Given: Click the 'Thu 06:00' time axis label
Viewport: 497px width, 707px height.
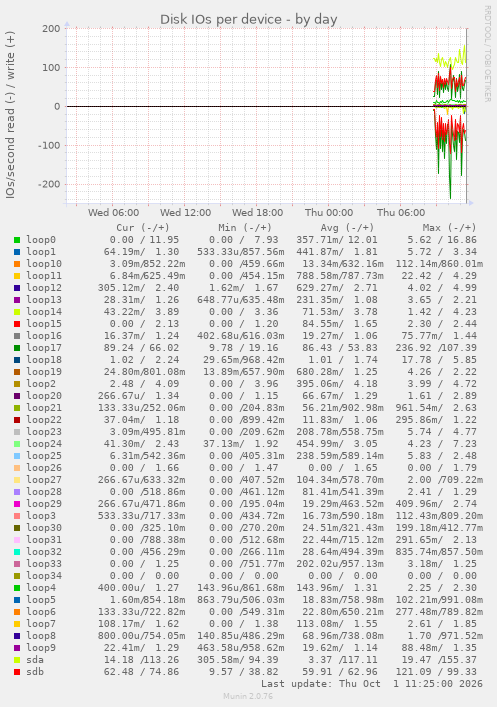Looking at the screenshot, I should 401,212.
